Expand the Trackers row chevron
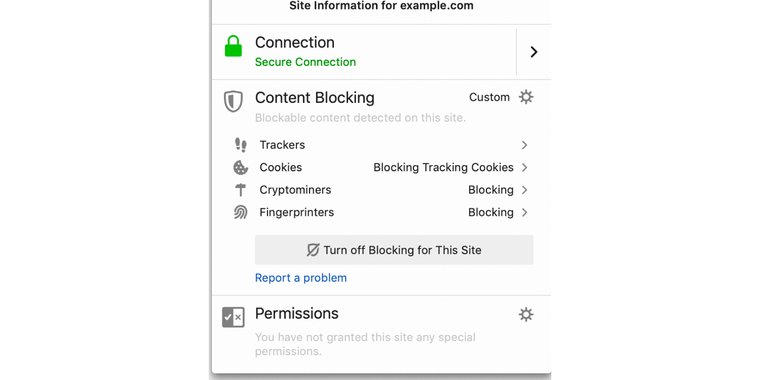This screenshot has width=760, height=380. (x=524, y=145)
